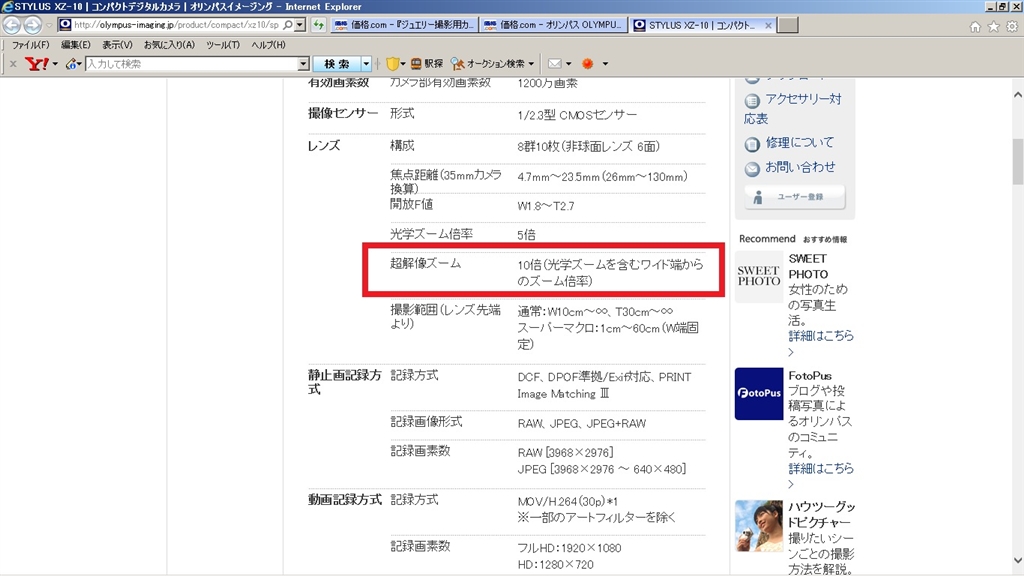
Task: Click the ユーザー登録 button
Action: 795,197
